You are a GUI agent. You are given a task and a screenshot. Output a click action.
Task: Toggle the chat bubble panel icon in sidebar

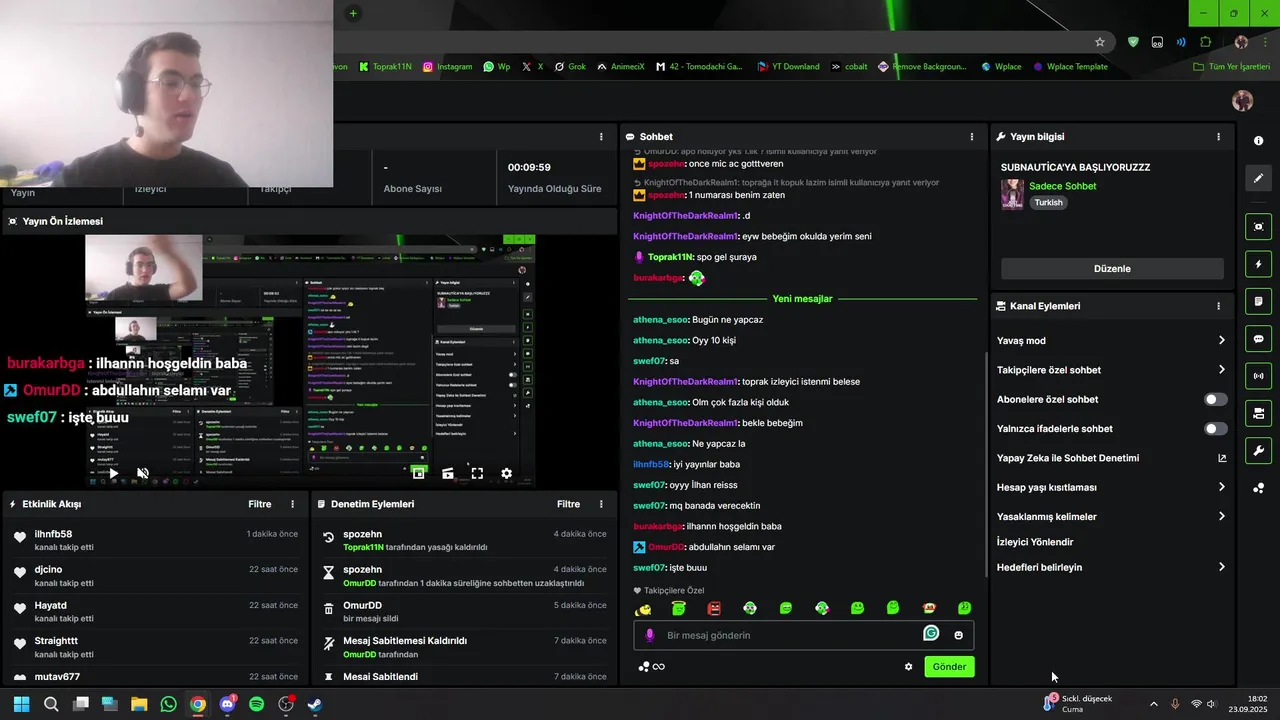[1259, 339]
